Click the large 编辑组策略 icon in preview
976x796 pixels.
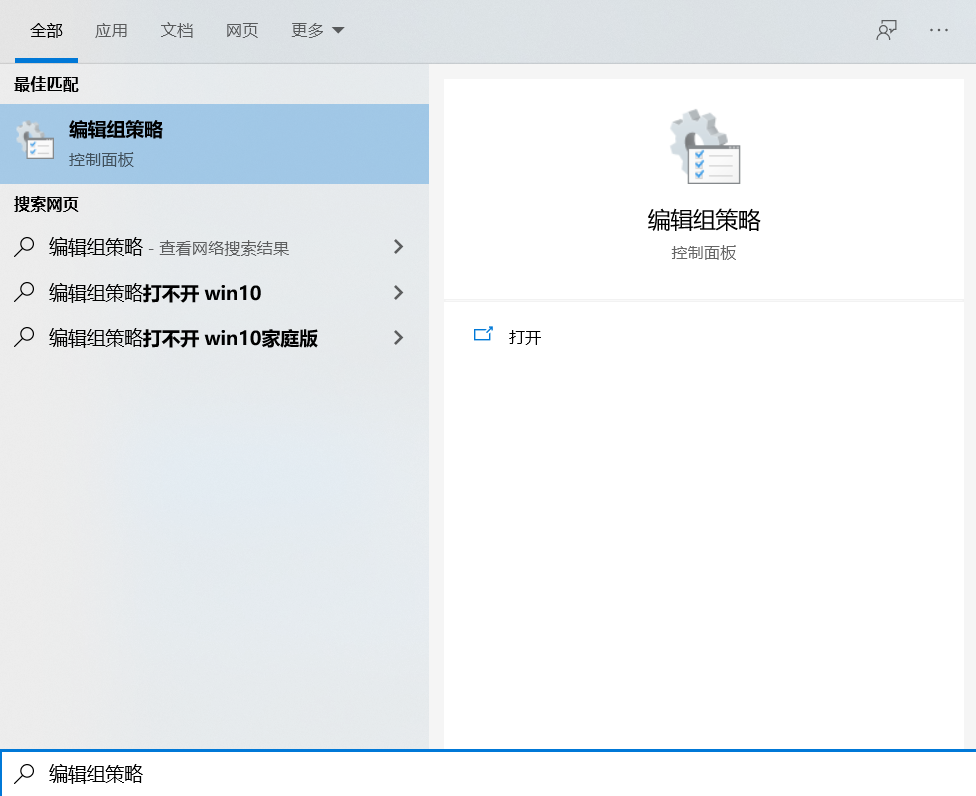[704, 149]
